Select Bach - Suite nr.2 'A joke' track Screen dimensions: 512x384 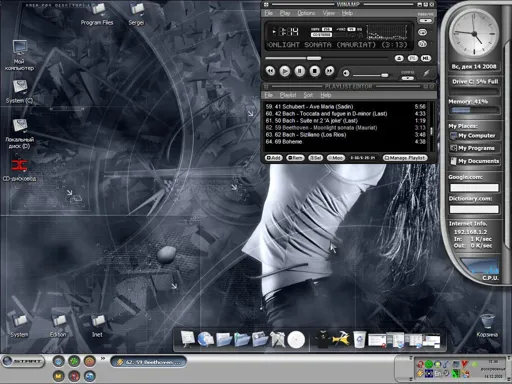345,121
